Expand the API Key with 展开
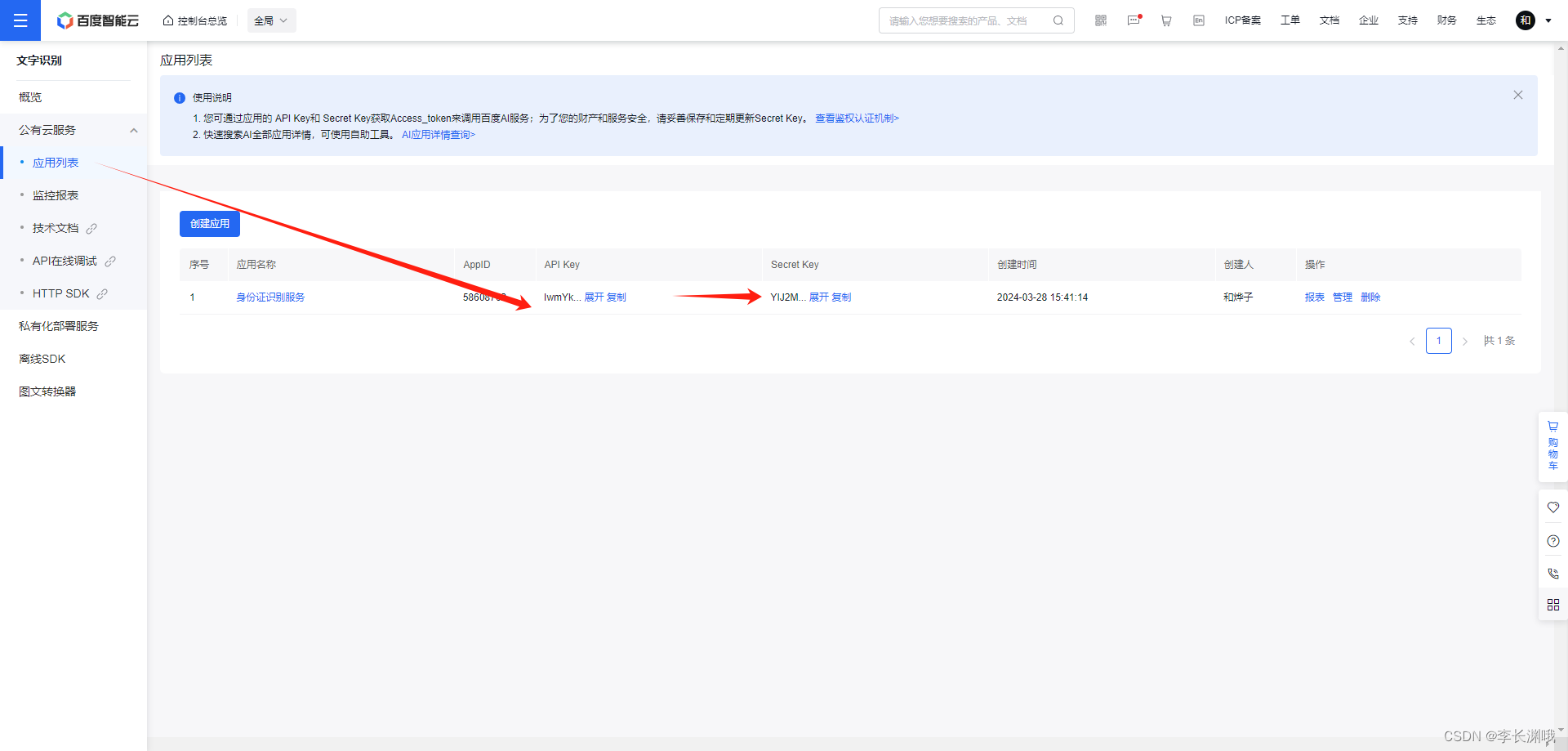This screenshot has width=1568, height=751. point(594,297)
